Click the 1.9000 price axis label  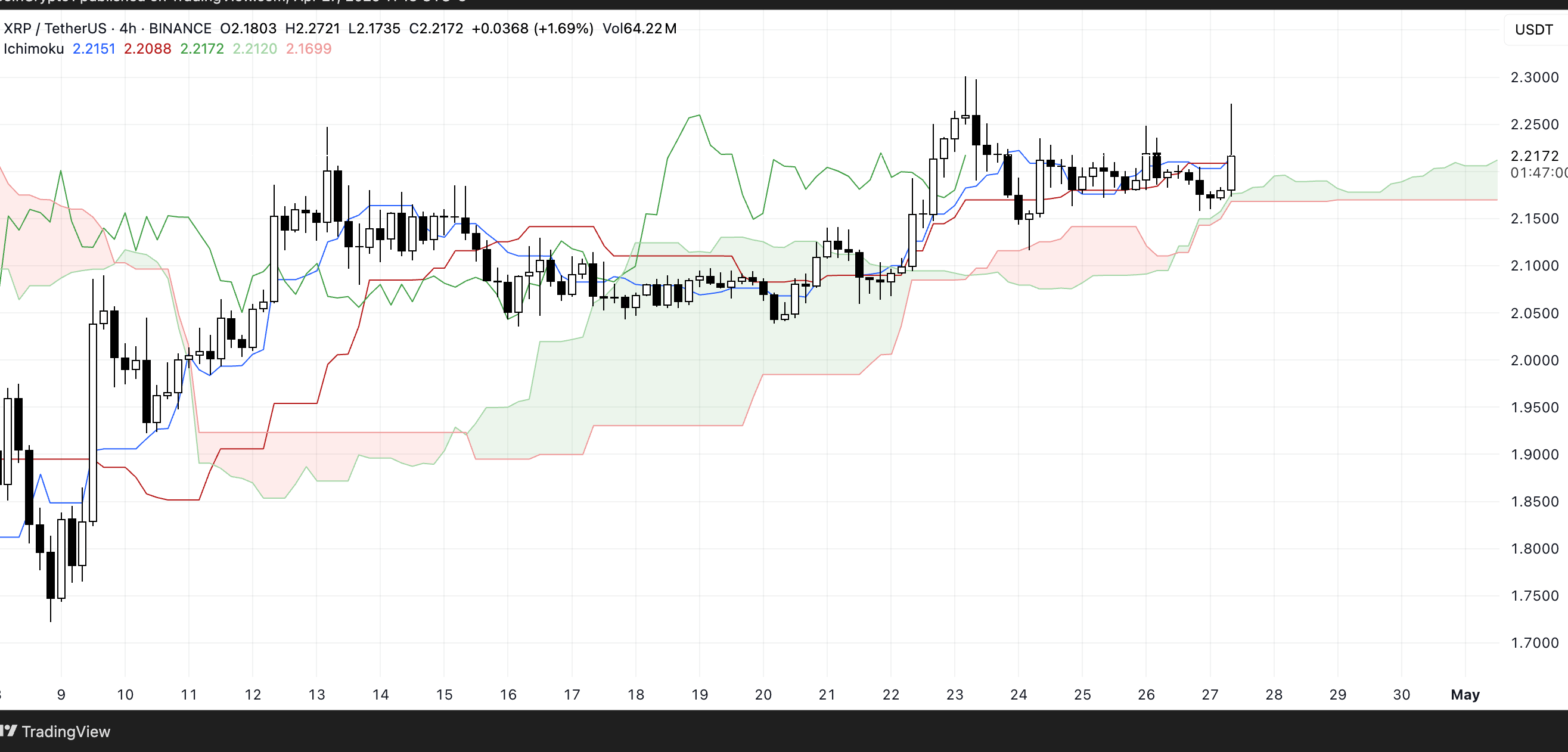coord(1535,454)
